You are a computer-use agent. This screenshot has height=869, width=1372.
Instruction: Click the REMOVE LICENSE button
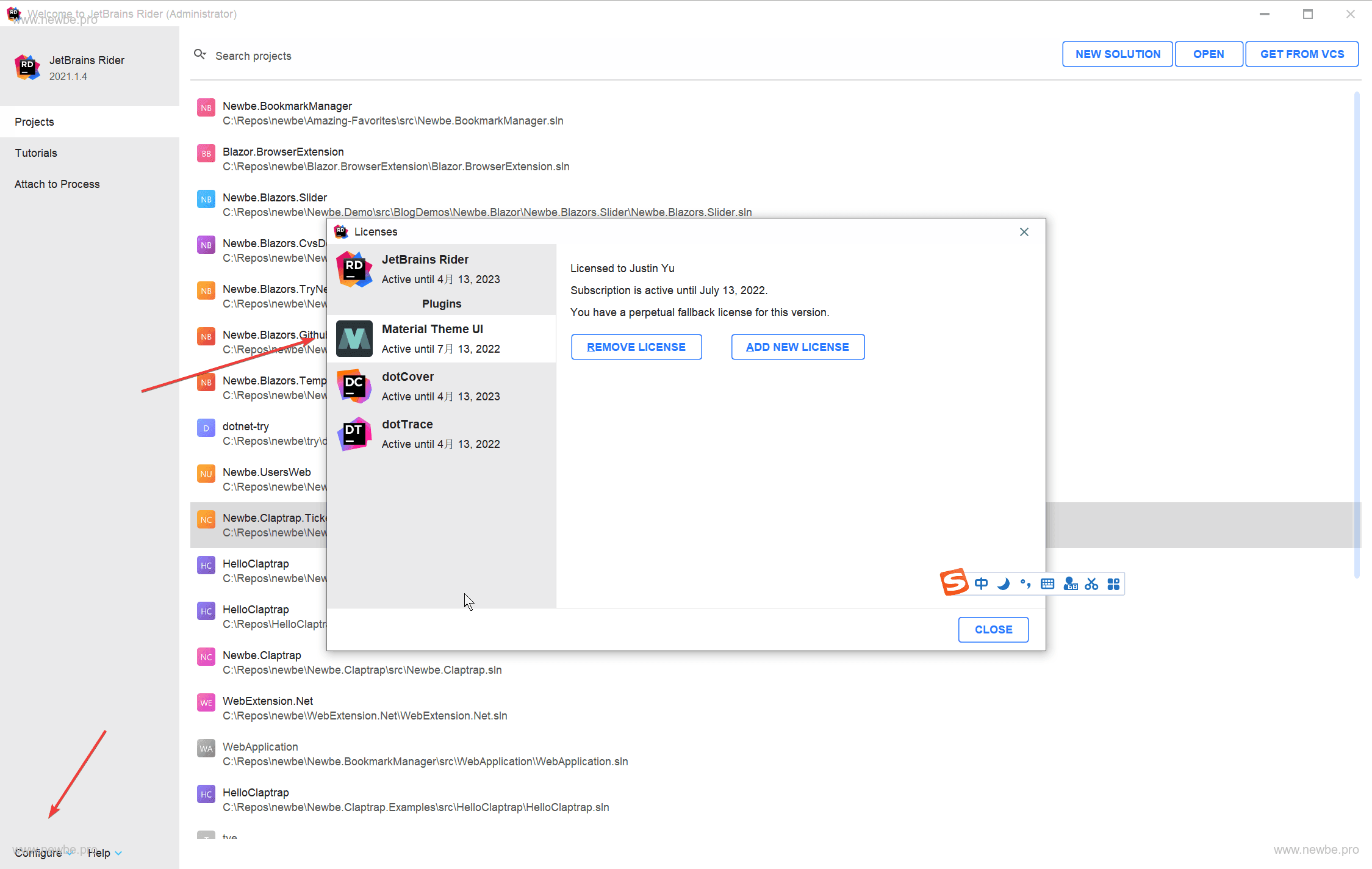point(636,347)
